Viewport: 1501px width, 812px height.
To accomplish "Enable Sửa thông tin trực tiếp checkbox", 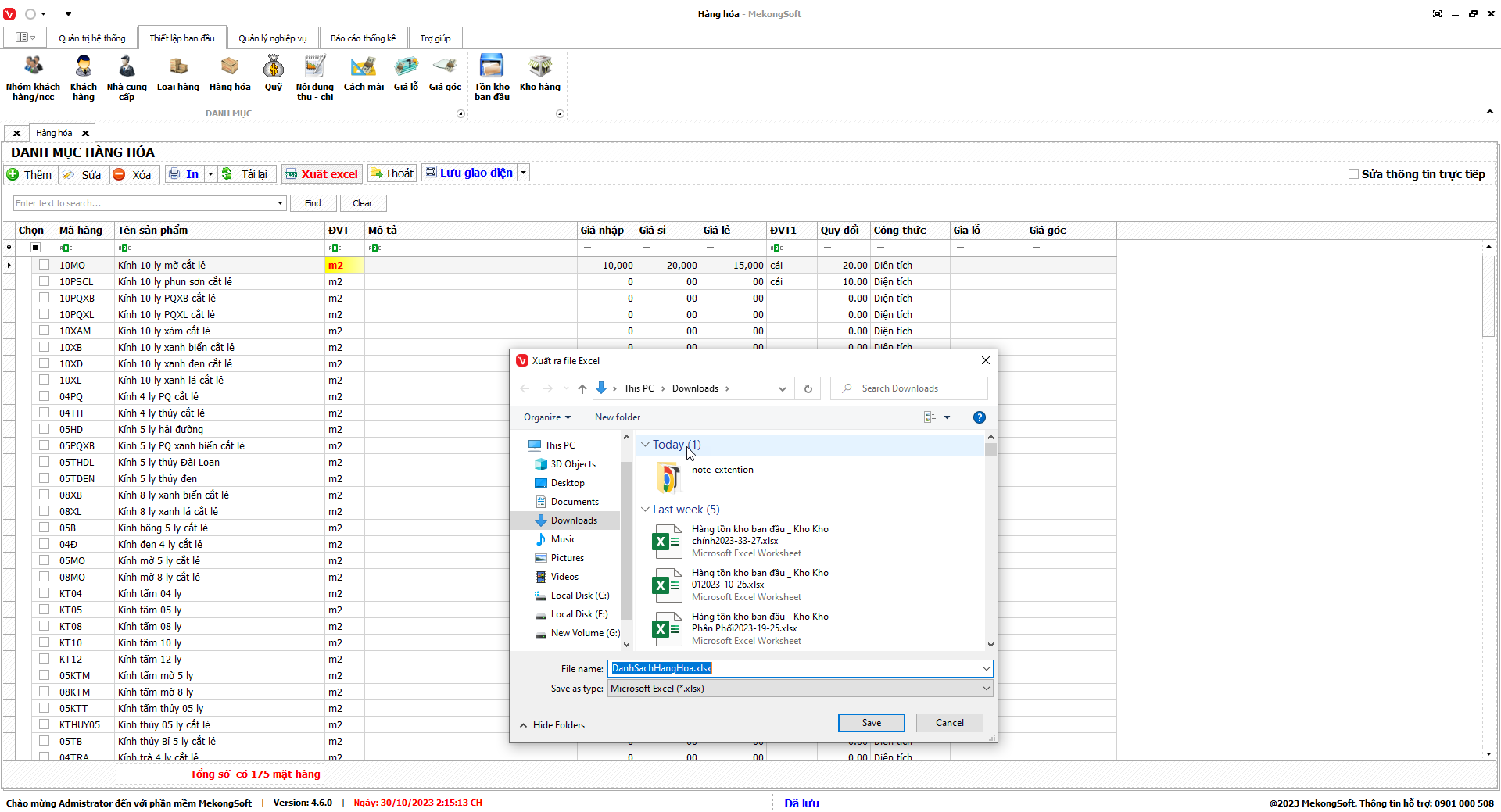I will (x=1353, y=174).
